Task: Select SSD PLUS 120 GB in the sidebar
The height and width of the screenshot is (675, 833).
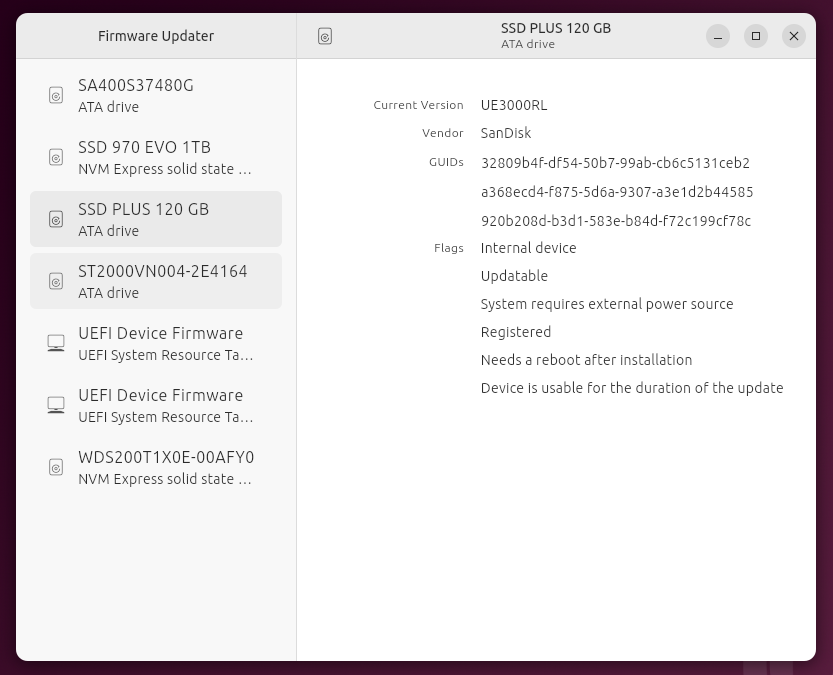Action: (x=156, y=219)
